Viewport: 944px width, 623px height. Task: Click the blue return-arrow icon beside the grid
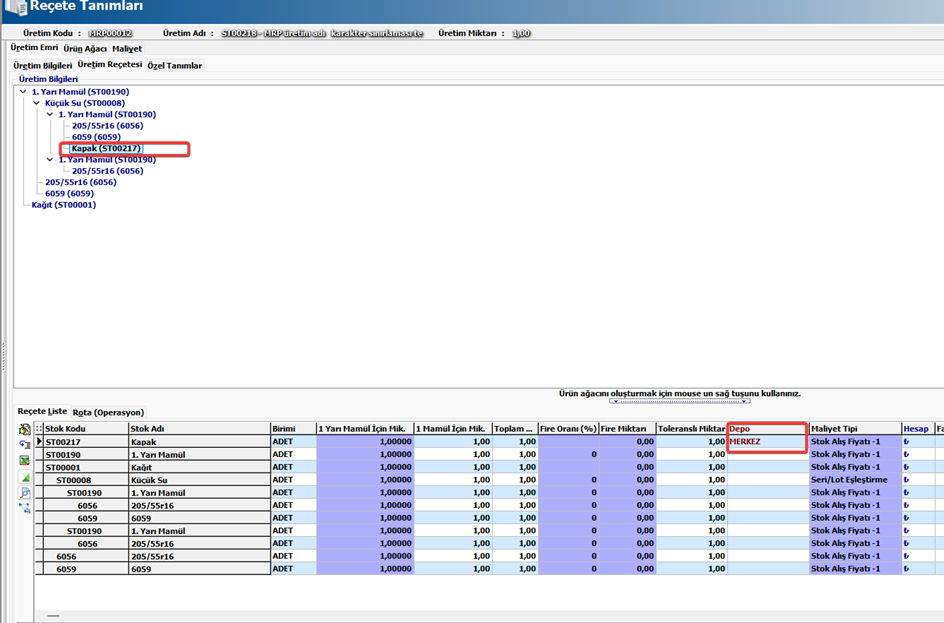pyautogui.click(x=25, y=445)
